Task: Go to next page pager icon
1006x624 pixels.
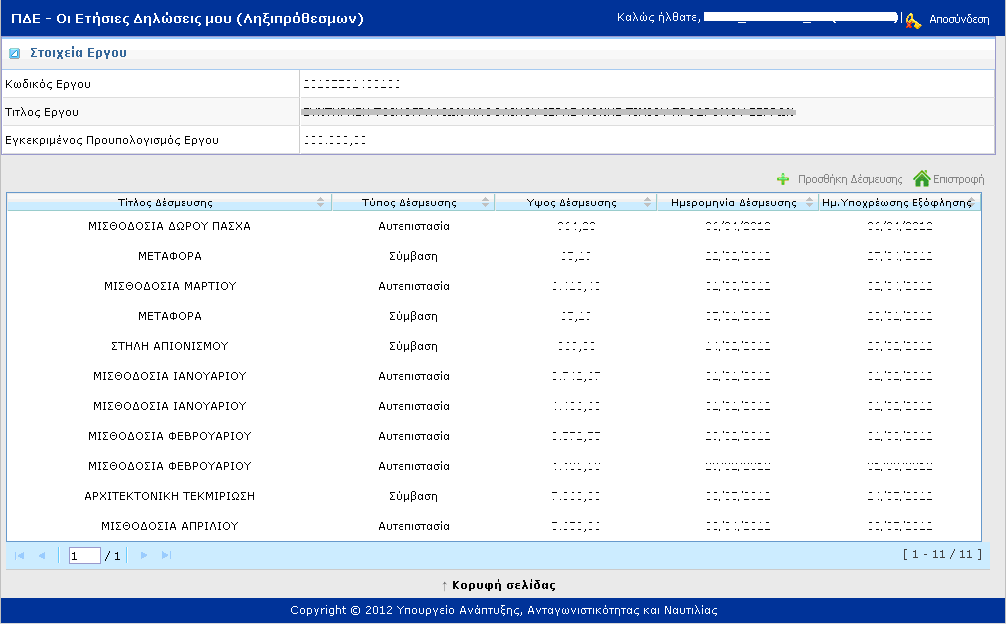Action: [x=144, y=555]
